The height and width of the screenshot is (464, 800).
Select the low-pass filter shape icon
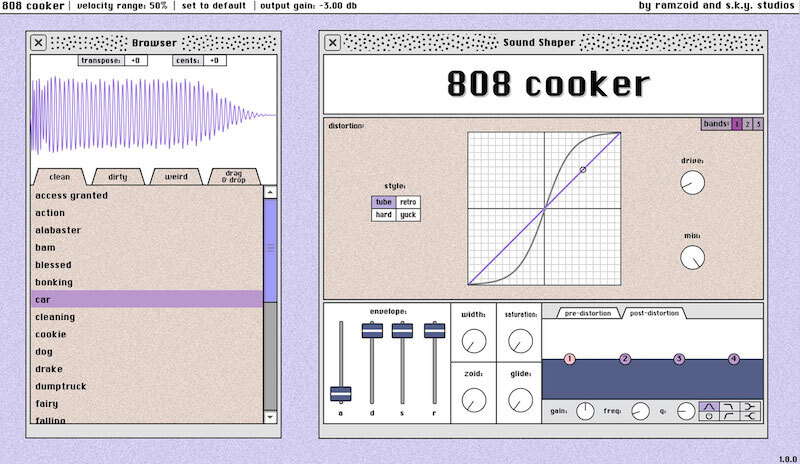coord(730,405)
